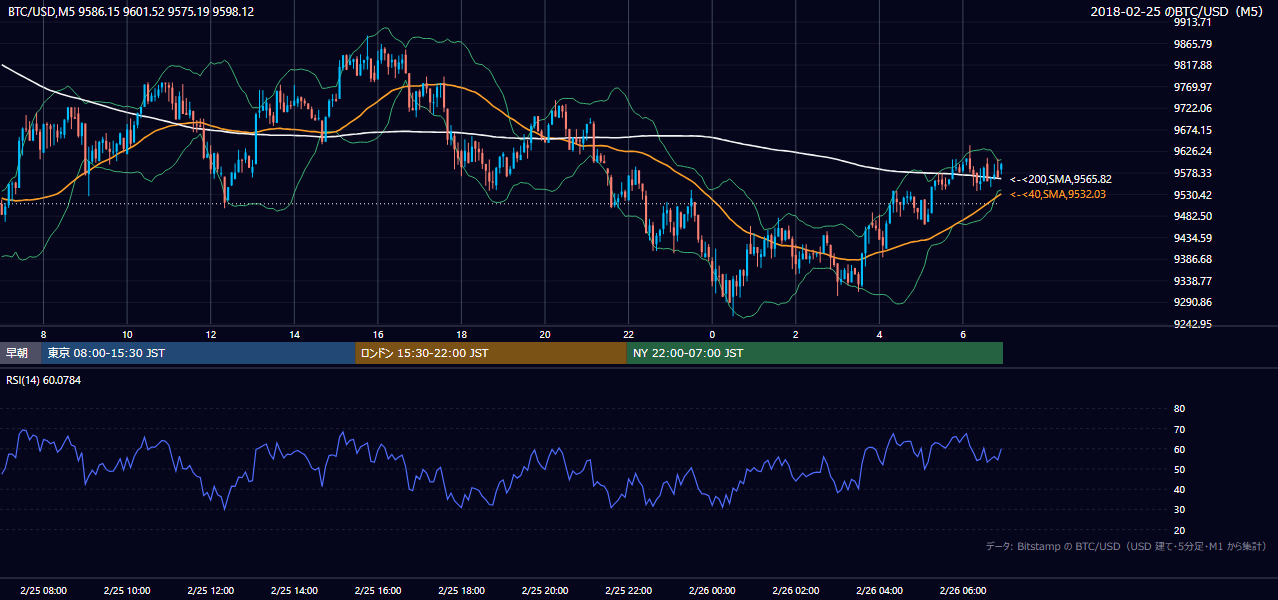Click the RSI 80 level label
Viewport: 1278px width, 600px height.
coord(1179,409)
